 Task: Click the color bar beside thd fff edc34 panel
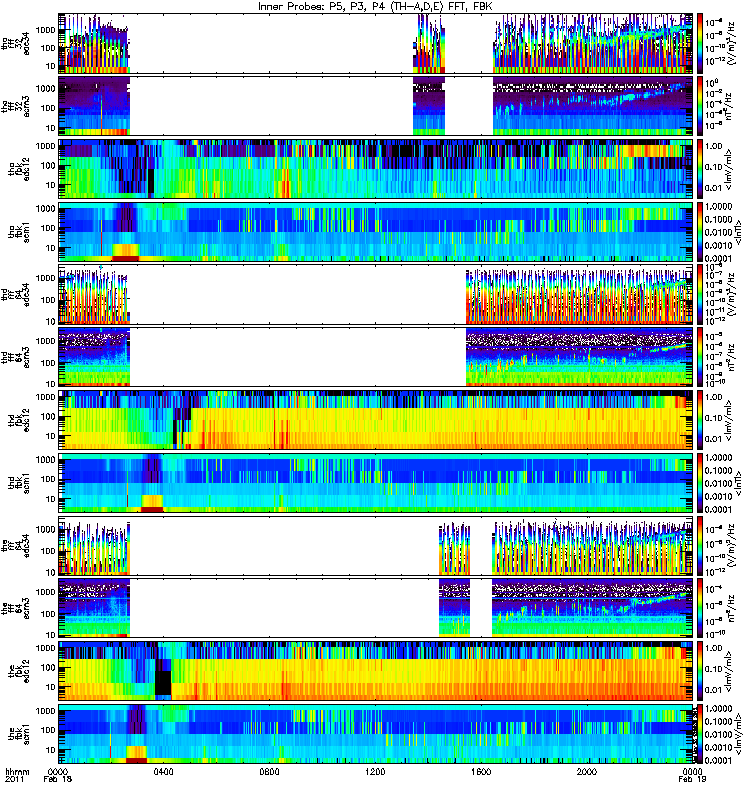point(699,294)
